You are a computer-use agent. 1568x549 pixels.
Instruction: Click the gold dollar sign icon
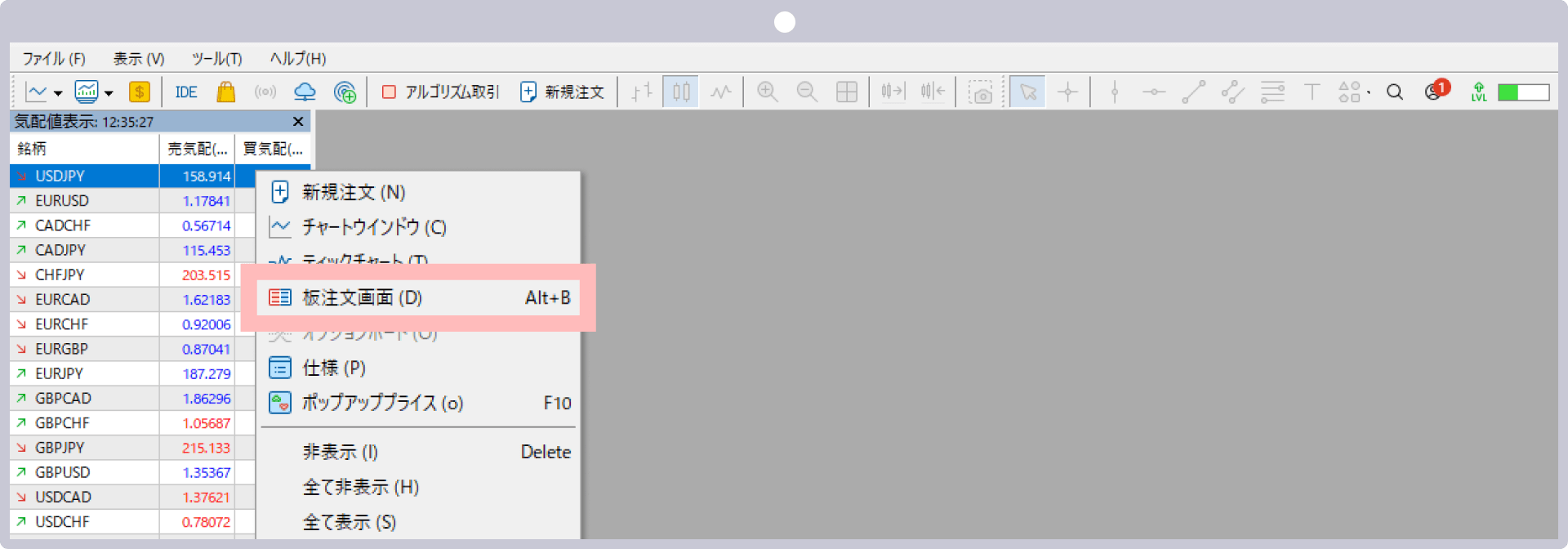point(140,92)
